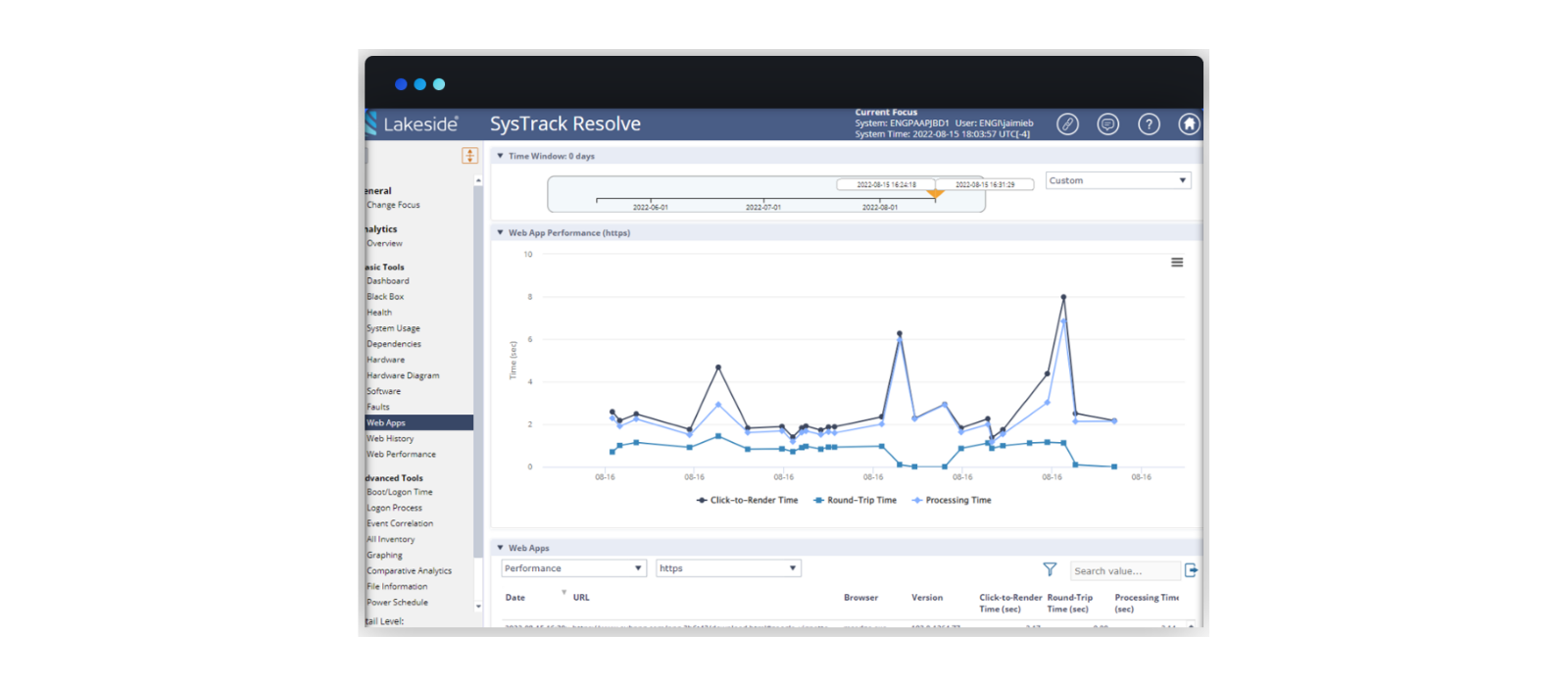Open System Usage in sidebar
The width and height of the screenshot is (1568, 686).
coord(393,328)
